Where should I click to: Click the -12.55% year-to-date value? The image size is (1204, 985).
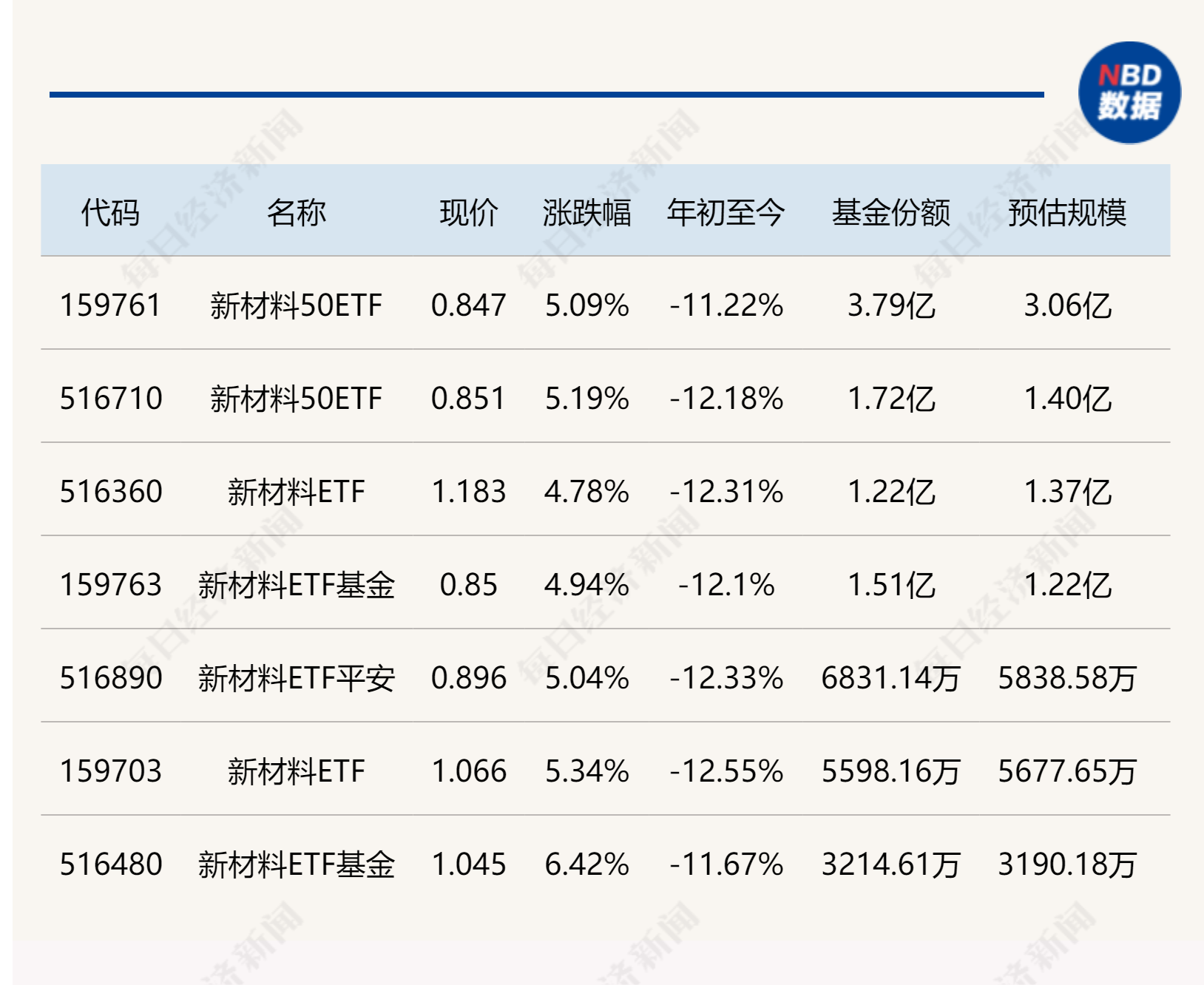pos(726,771)
